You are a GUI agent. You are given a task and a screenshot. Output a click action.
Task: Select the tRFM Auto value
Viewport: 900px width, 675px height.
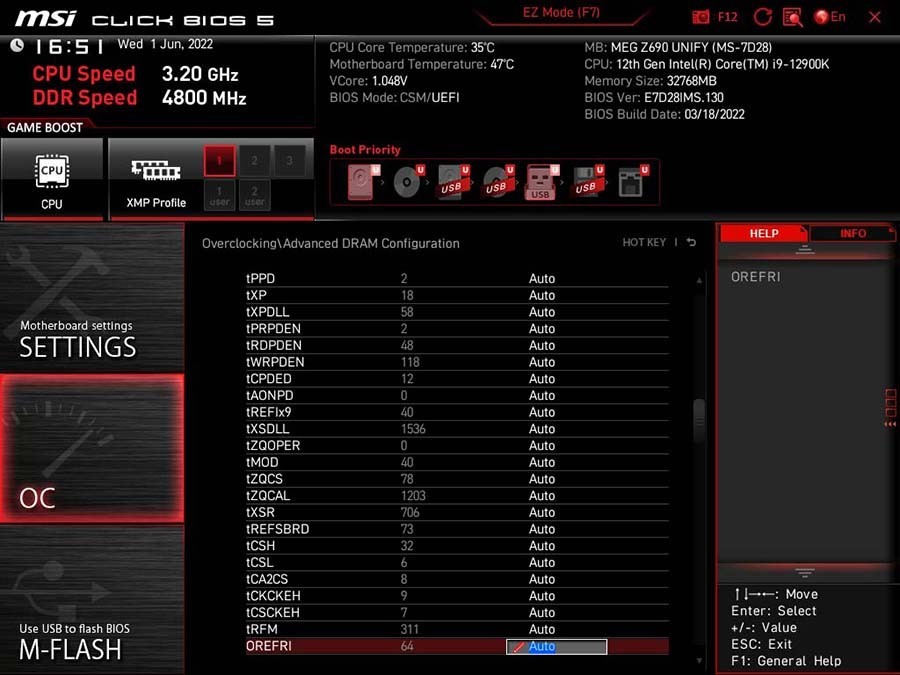coord(541,629)
